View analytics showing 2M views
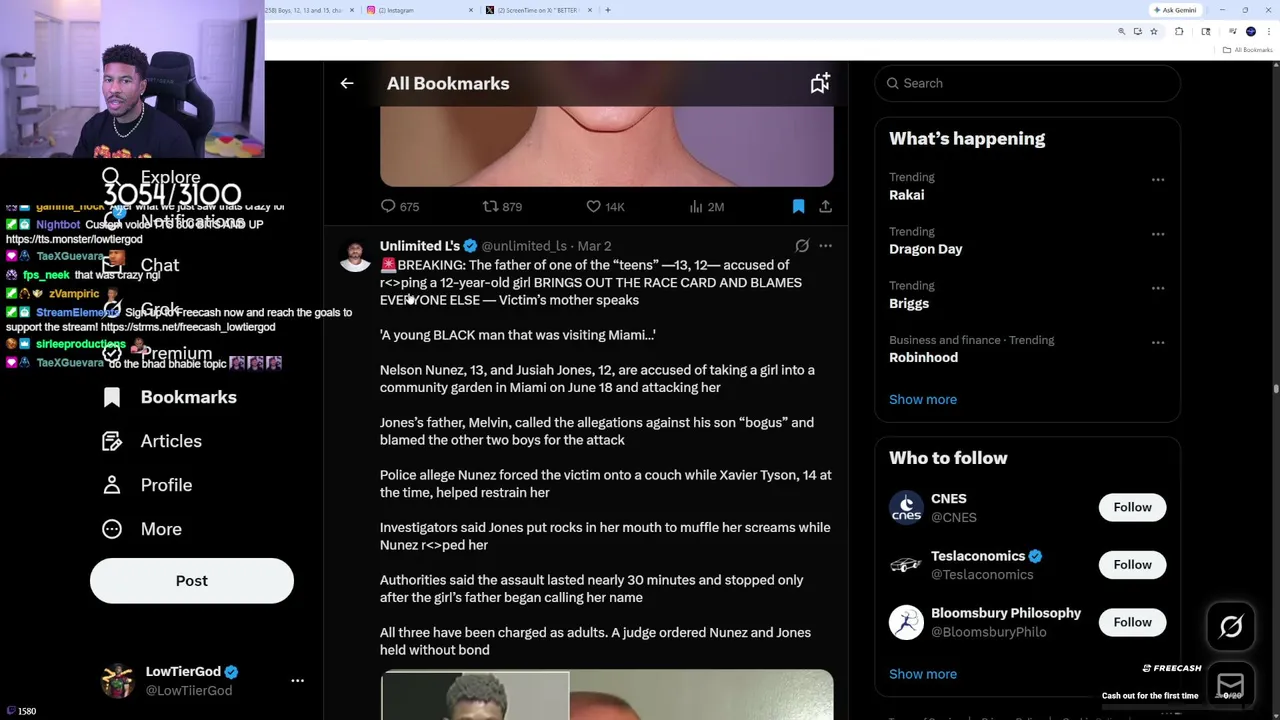 pyautogui.click(x=706, y=207)
